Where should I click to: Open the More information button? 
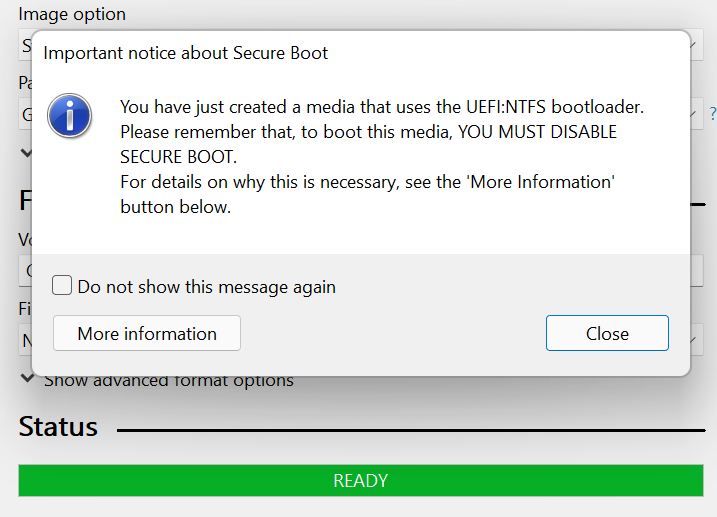[x=146, y=334]
